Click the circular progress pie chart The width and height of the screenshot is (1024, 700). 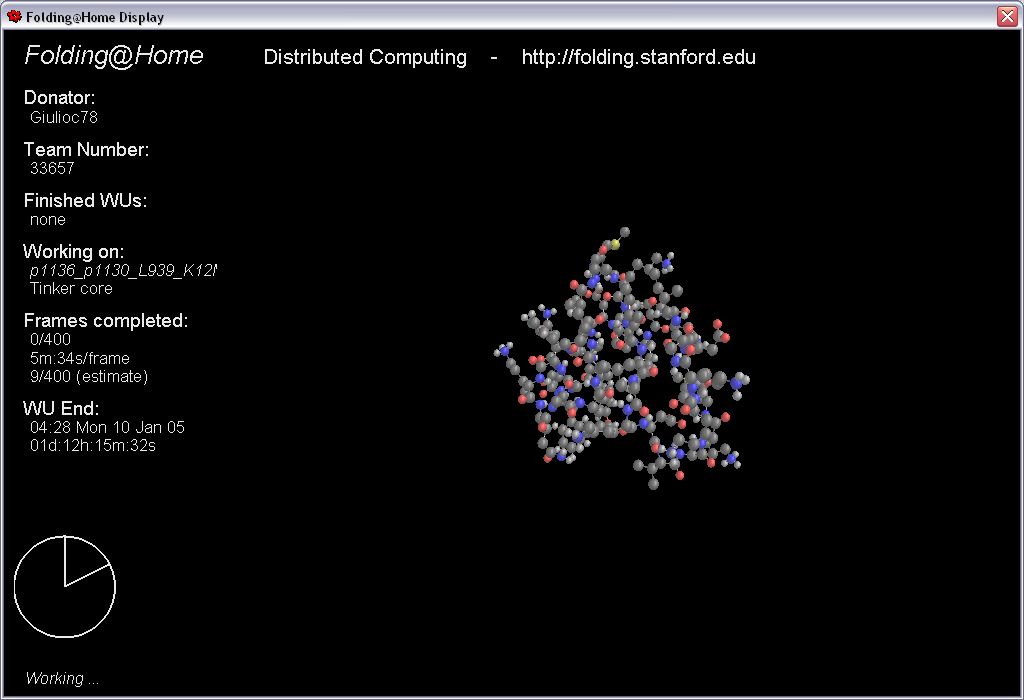coord(65,586)
